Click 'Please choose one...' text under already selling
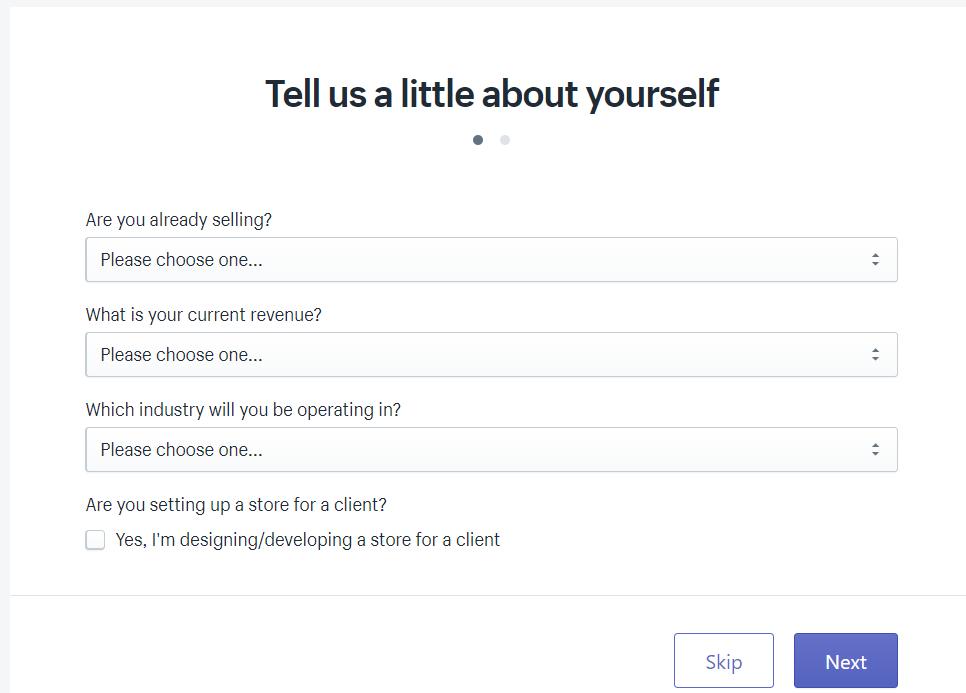The image size is (966, 693). [181, 260]
